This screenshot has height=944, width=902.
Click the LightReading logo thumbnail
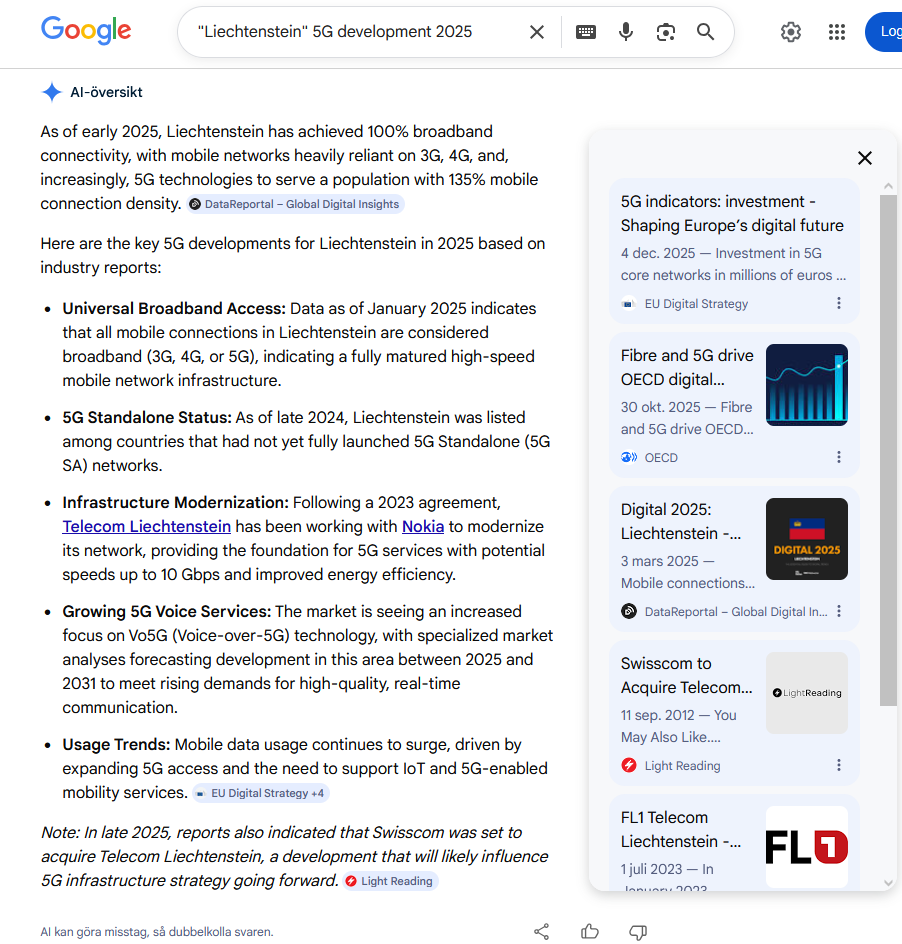tap(807, 693)
